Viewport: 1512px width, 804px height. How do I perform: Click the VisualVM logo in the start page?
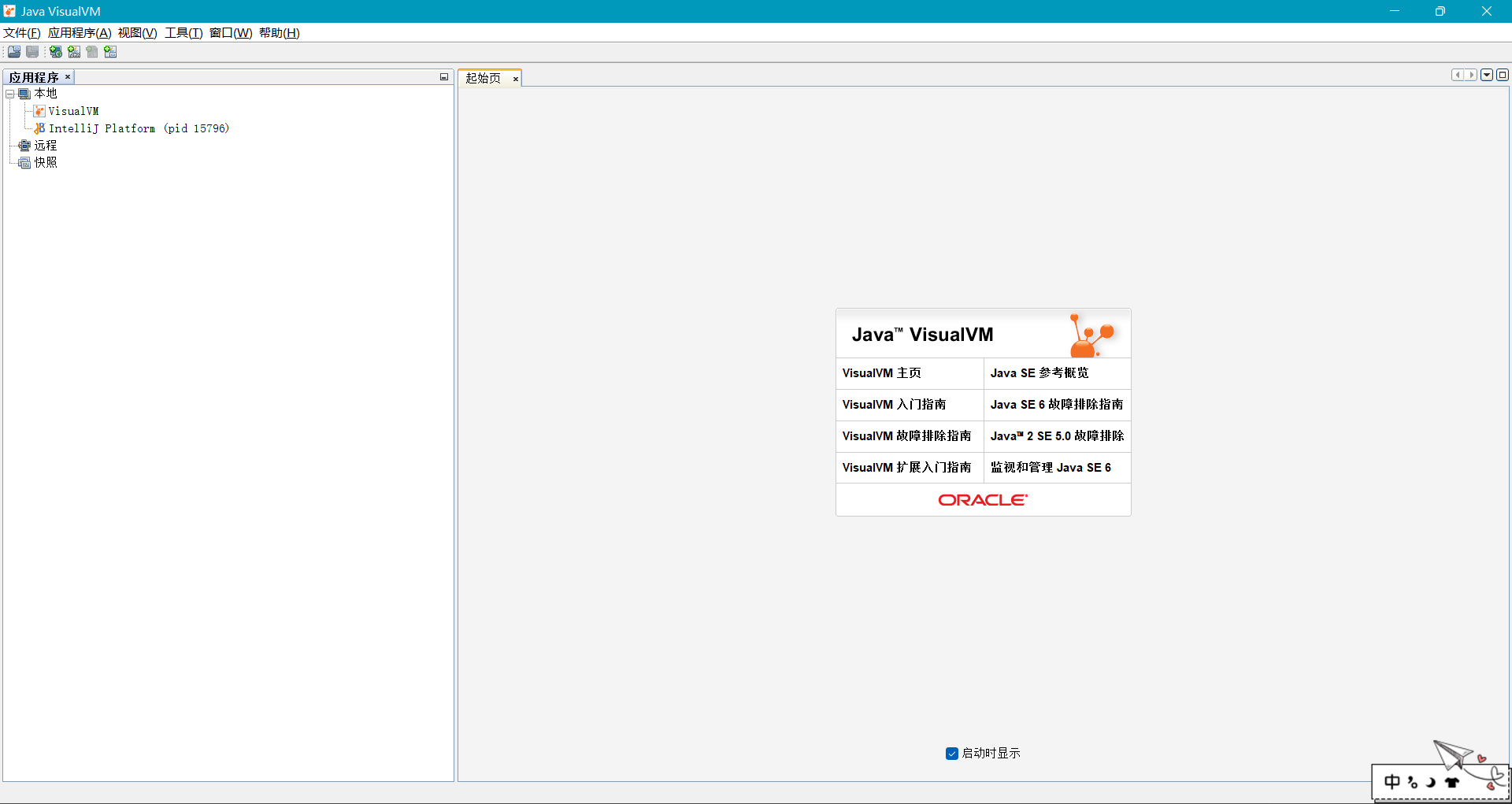[1091, 335]
